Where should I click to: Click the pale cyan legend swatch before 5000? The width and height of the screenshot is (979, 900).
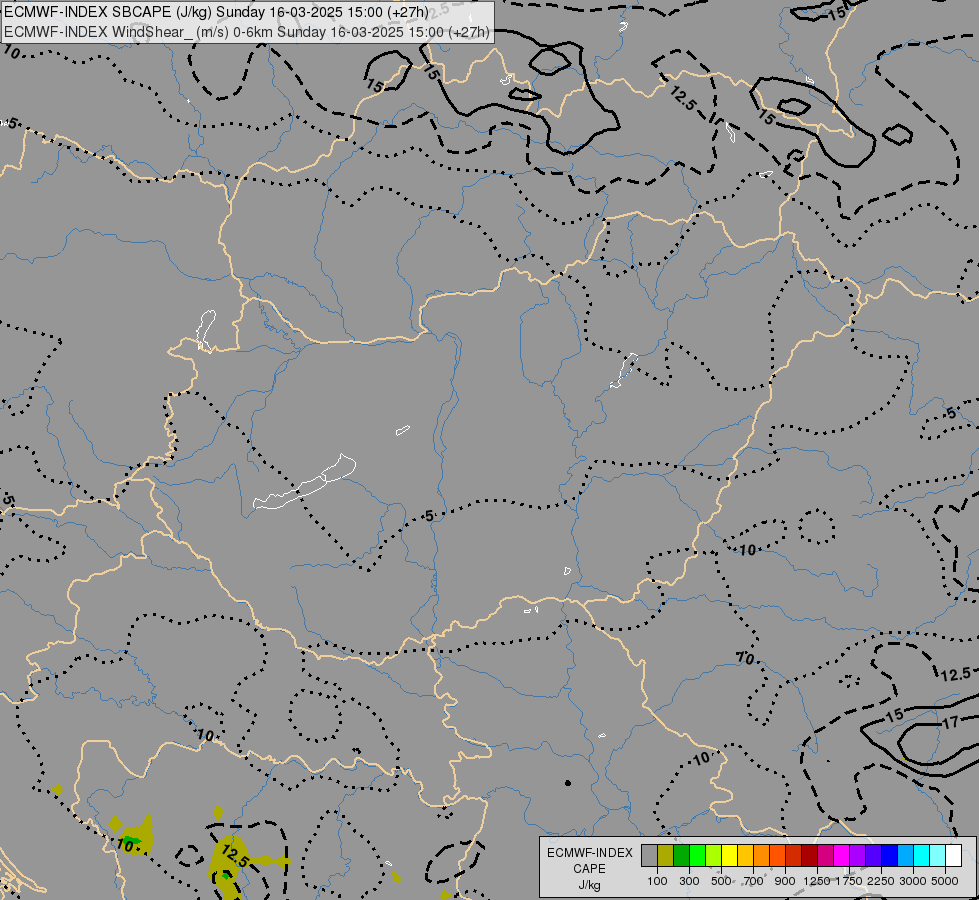[x=938, y=856]
